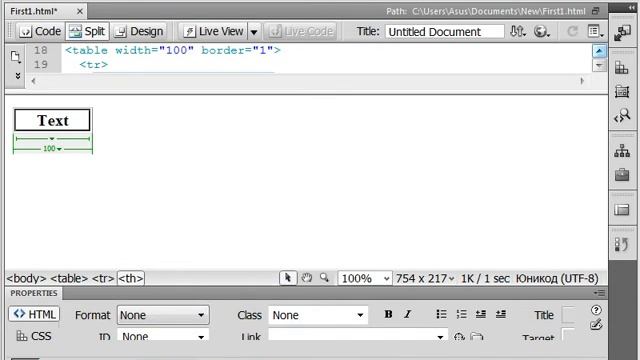Click the Open Documents icon in code toolbar
Screen dimensions: 640x360
16,57
